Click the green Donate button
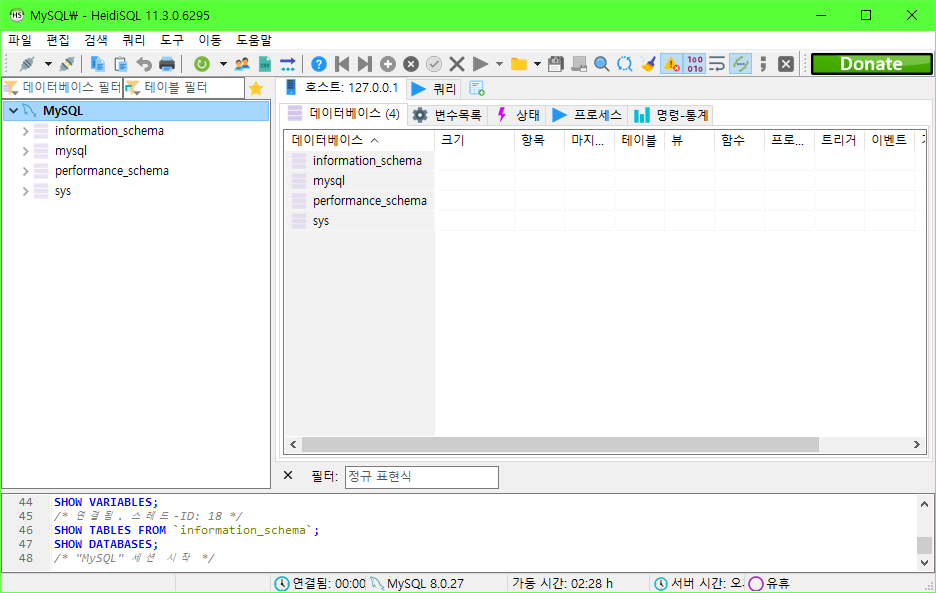936x593 pixels. [x=871, y=64]
